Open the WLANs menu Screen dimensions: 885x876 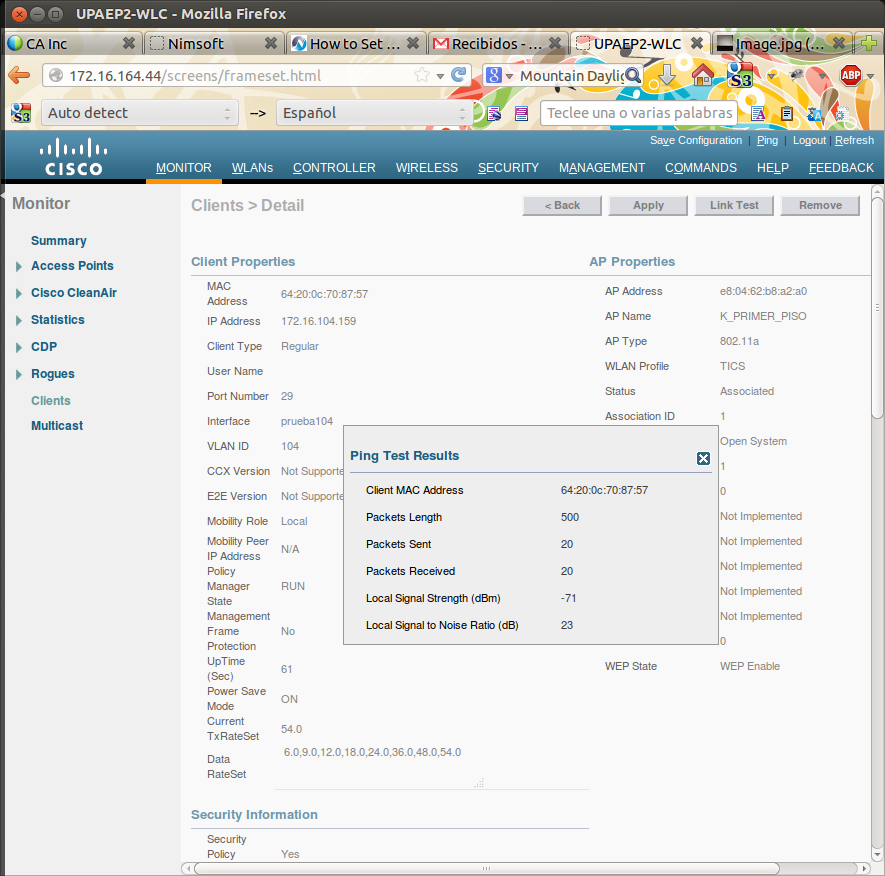pyautogui.click(x=252, y=168)
